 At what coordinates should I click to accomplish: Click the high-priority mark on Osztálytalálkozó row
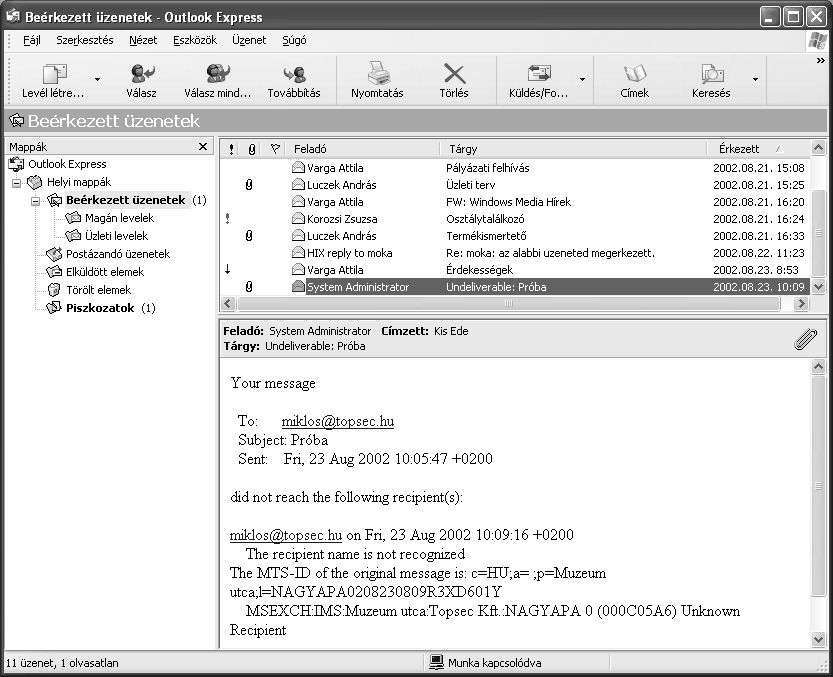227,218
